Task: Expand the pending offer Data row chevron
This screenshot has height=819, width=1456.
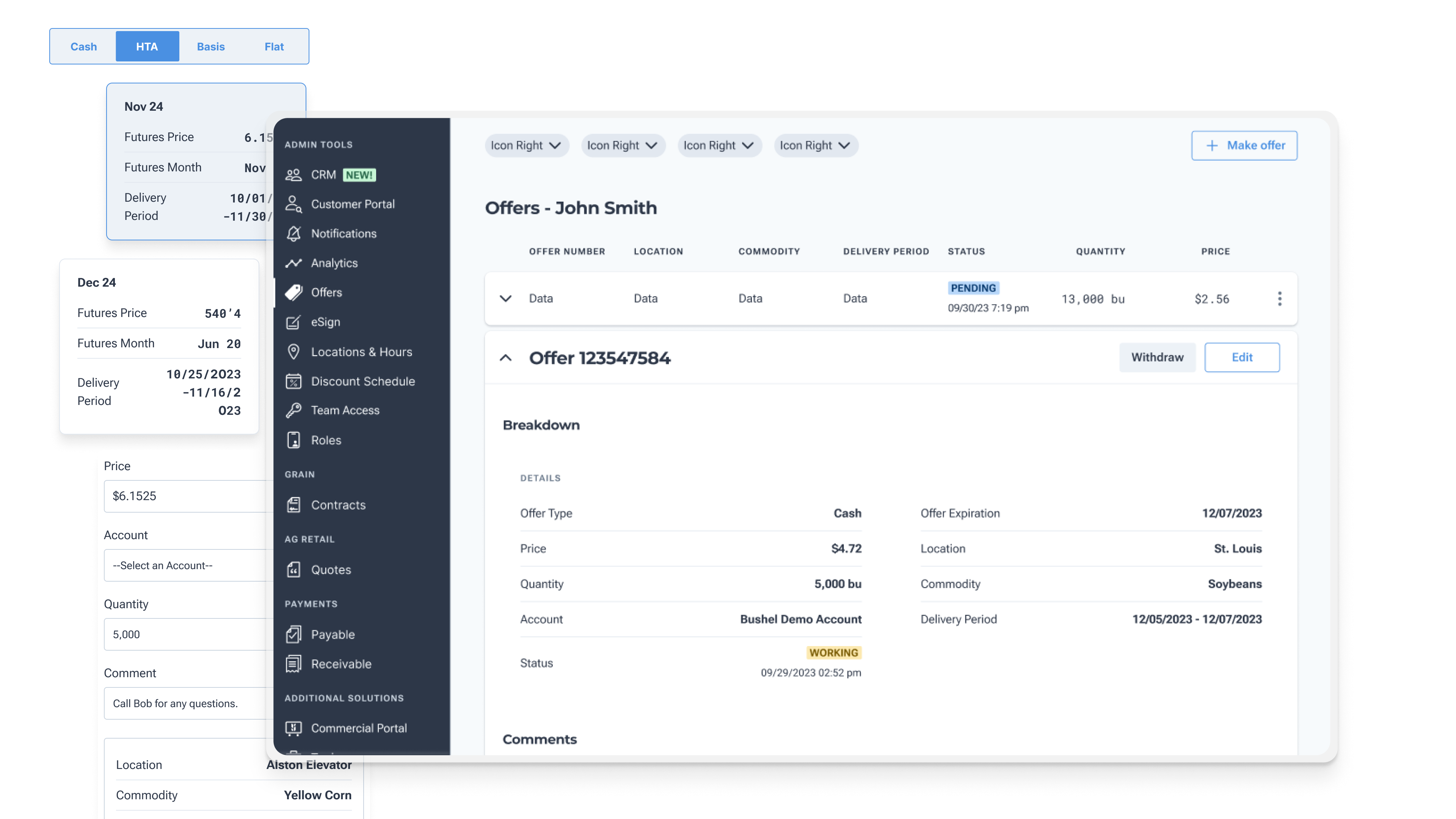Action: pos(506,298)
